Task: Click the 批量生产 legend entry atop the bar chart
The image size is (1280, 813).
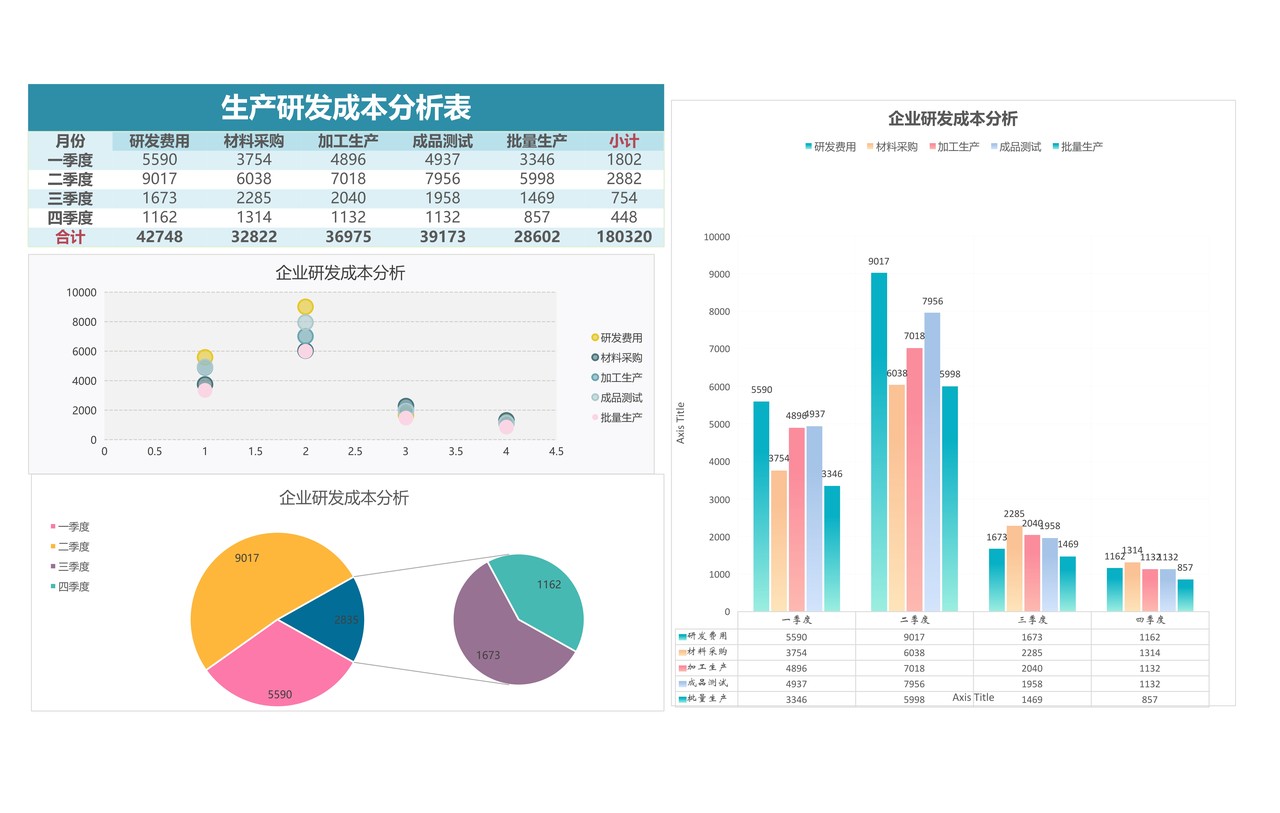Action: 1077,147
